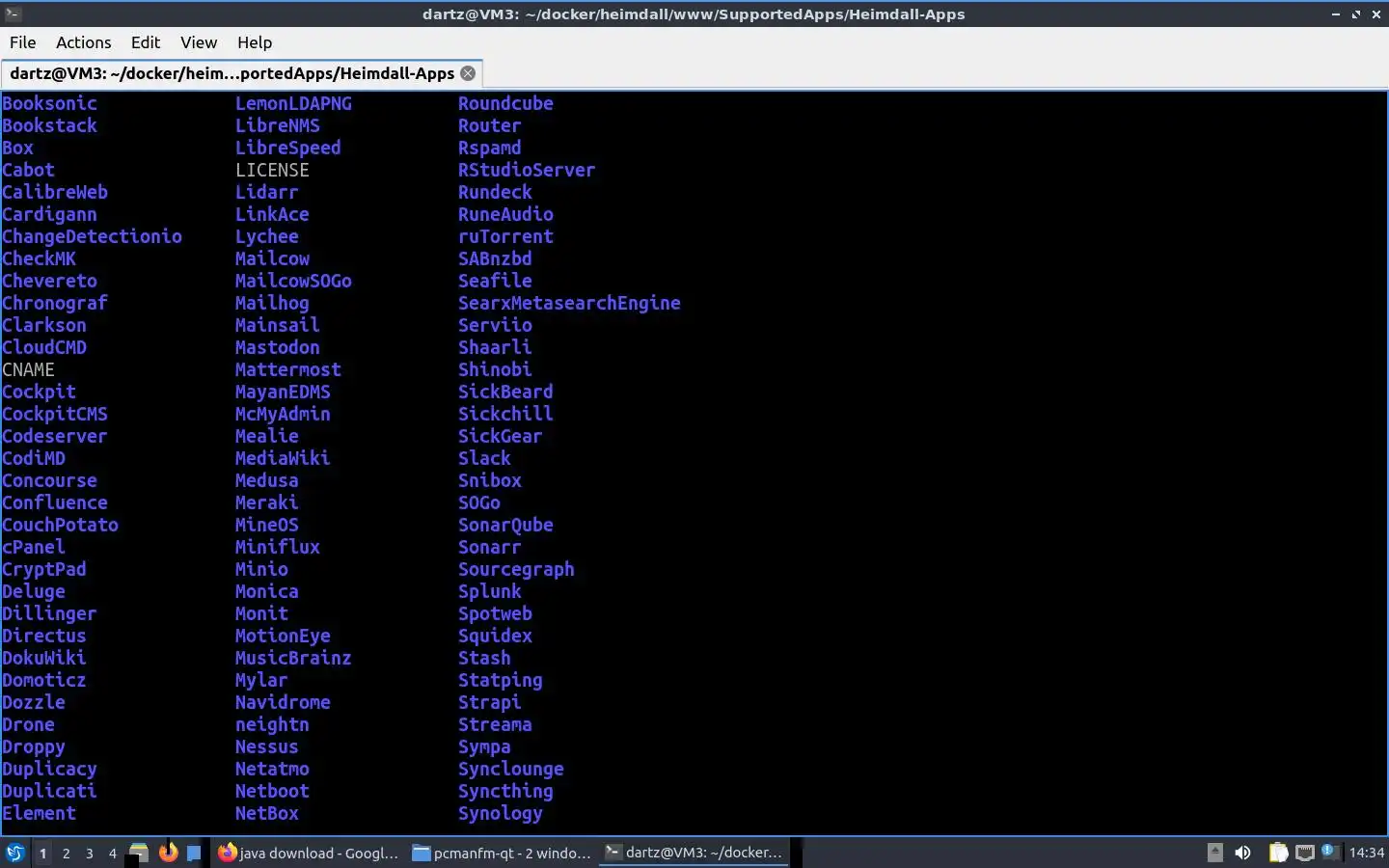Open the View menu
The width and height of the screenshot is (1389, 868).
[x=199, y=42]
